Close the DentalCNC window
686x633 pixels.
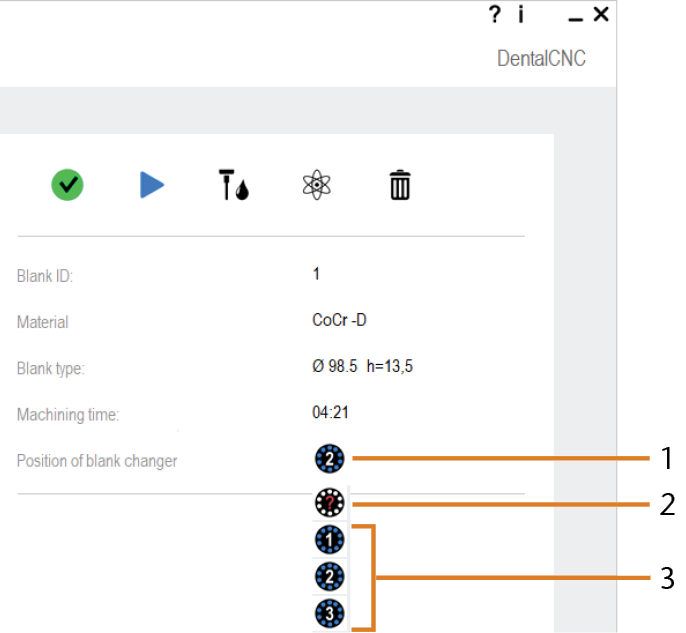(x=601, y=14)
